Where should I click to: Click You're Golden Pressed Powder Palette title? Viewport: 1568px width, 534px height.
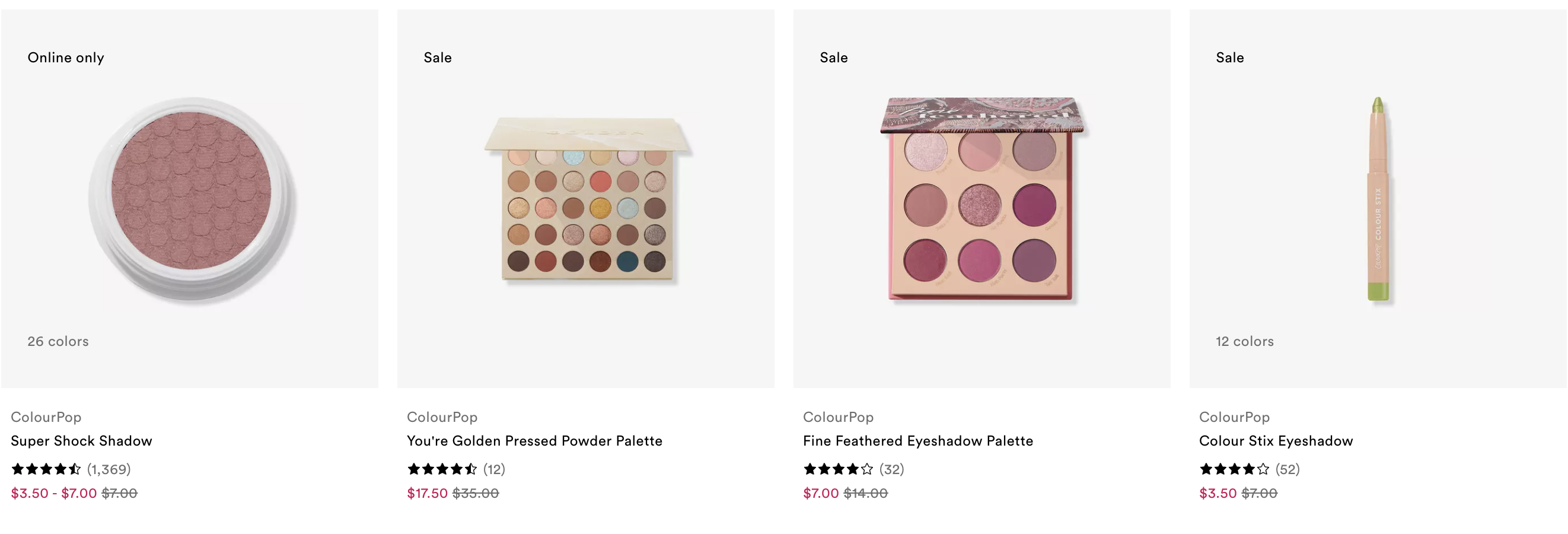point(534,441)
